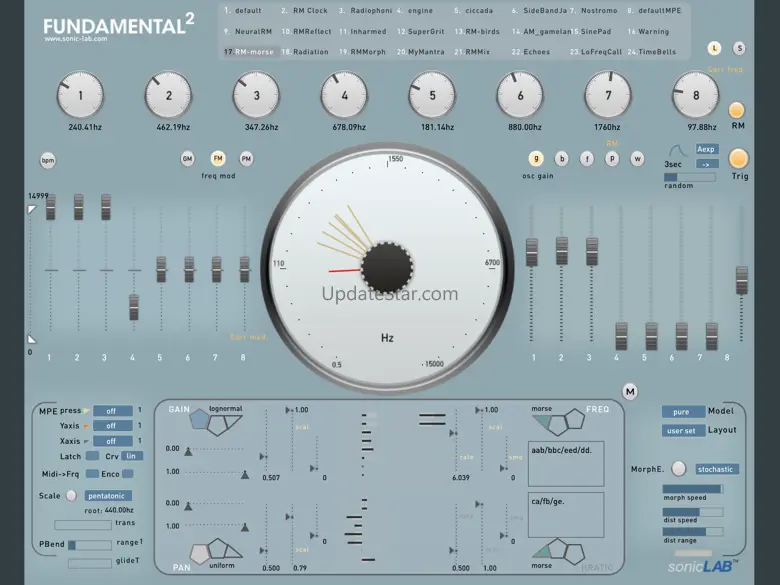Select preset 17. RM-morse
The width and height of the screenshot is (780, 585).
249,52
